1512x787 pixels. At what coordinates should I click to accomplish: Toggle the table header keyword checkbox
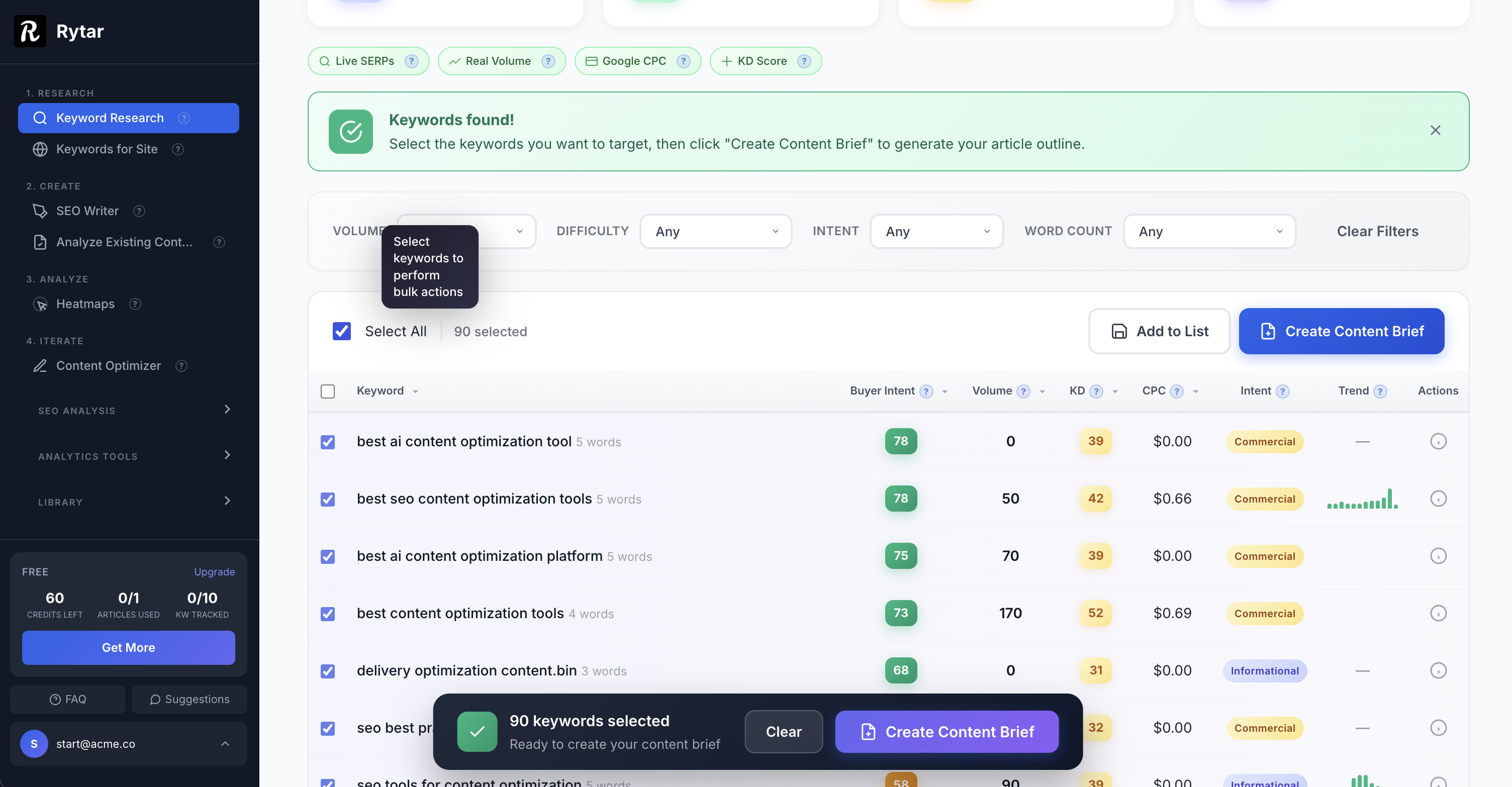(x=328, y=391)
